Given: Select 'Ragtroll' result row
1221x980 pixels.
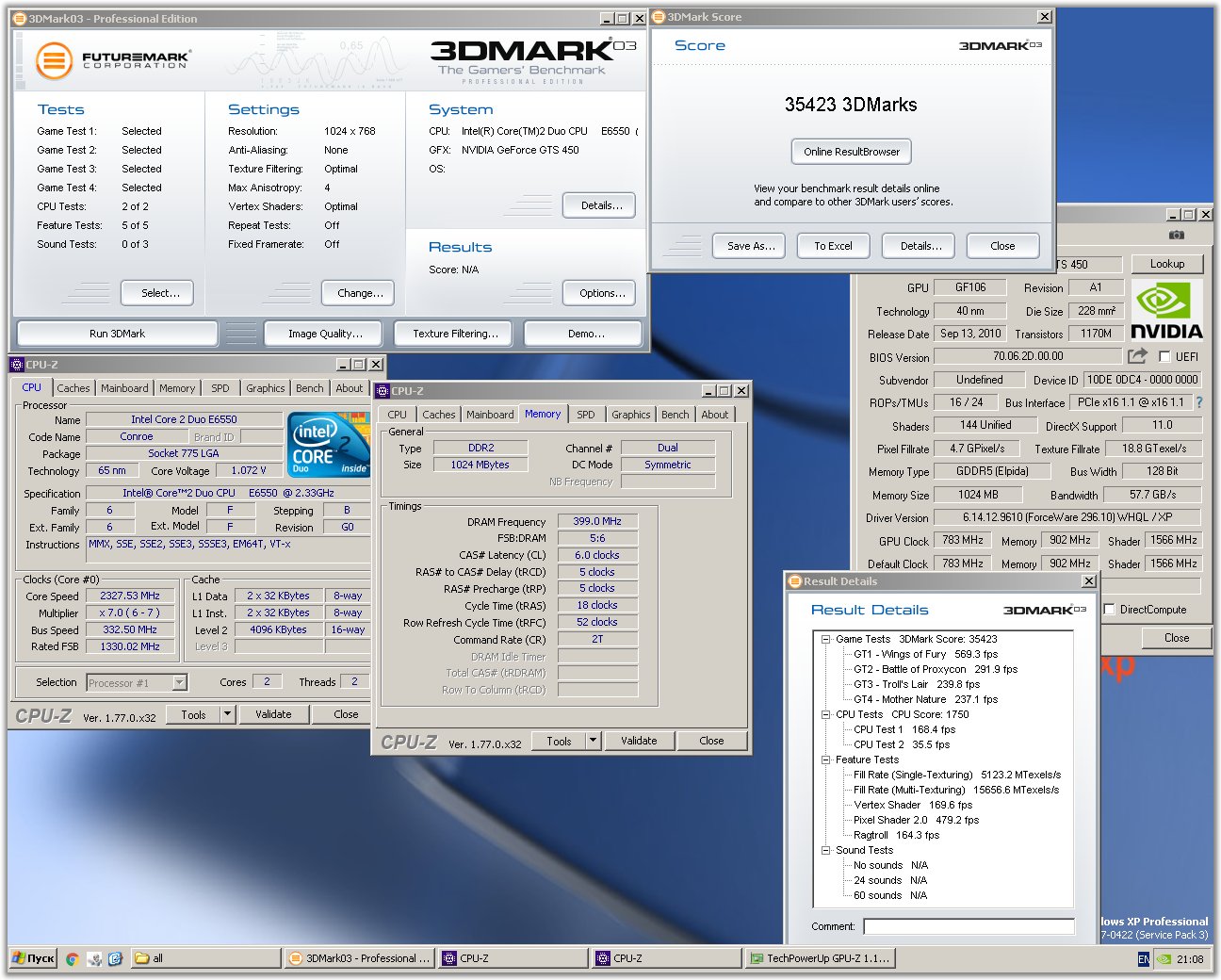Looking at the screenshot, I should (896, 835).
